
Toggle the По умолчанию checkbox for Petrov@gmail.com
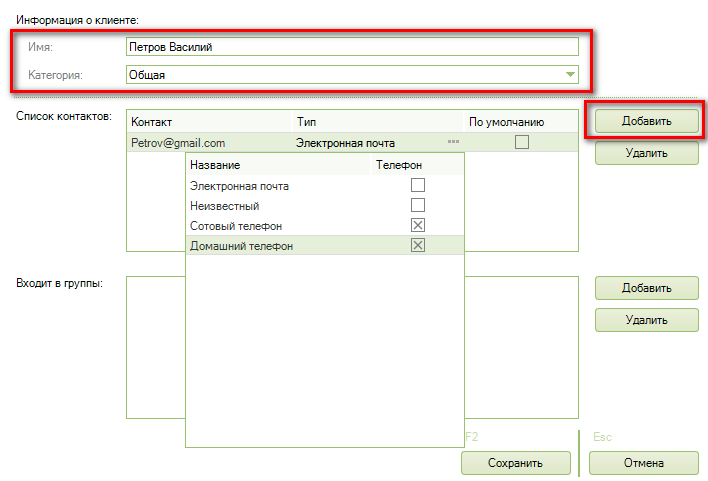tap(521, 143)
